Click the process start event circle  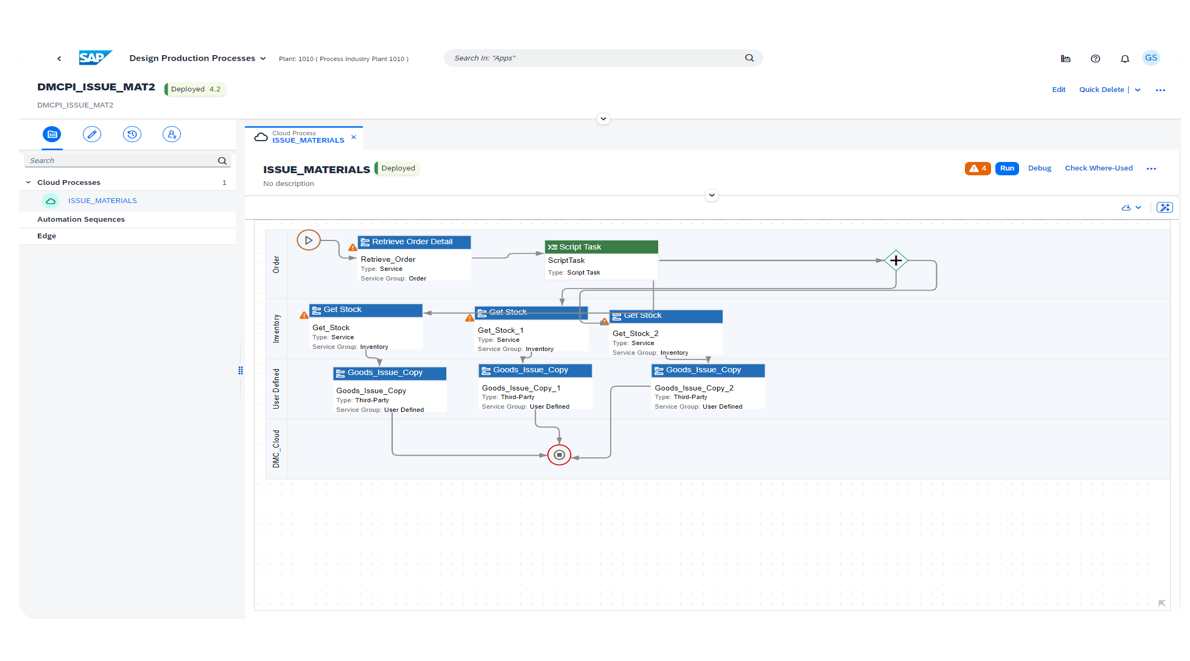(309, 240)
